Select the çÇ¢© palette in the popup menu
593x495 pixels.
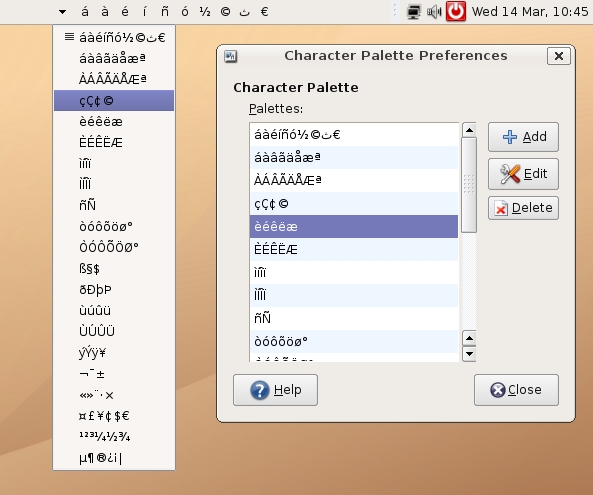tap(114, 101)
